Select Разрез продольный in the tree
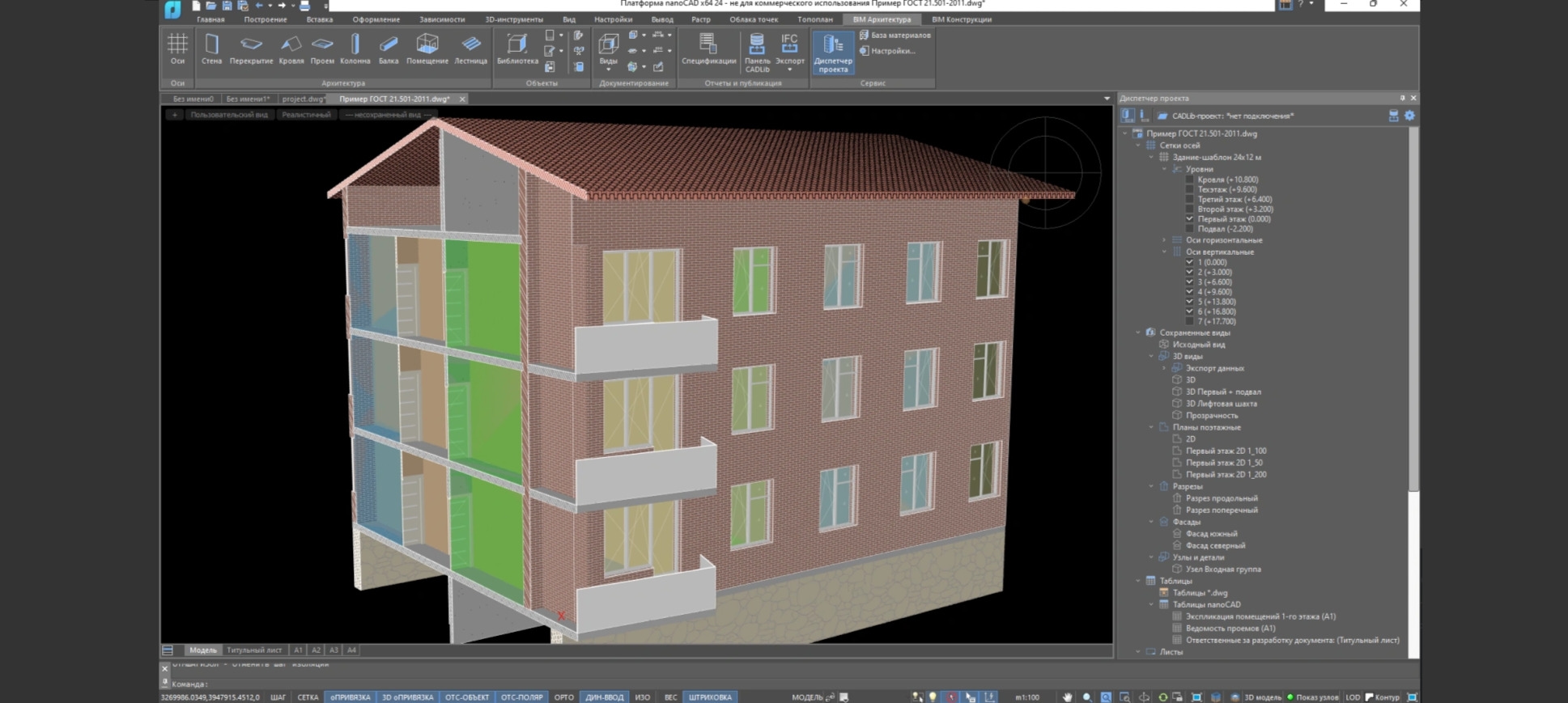The image size is (1568, 703). click(x=1222, y=498)
